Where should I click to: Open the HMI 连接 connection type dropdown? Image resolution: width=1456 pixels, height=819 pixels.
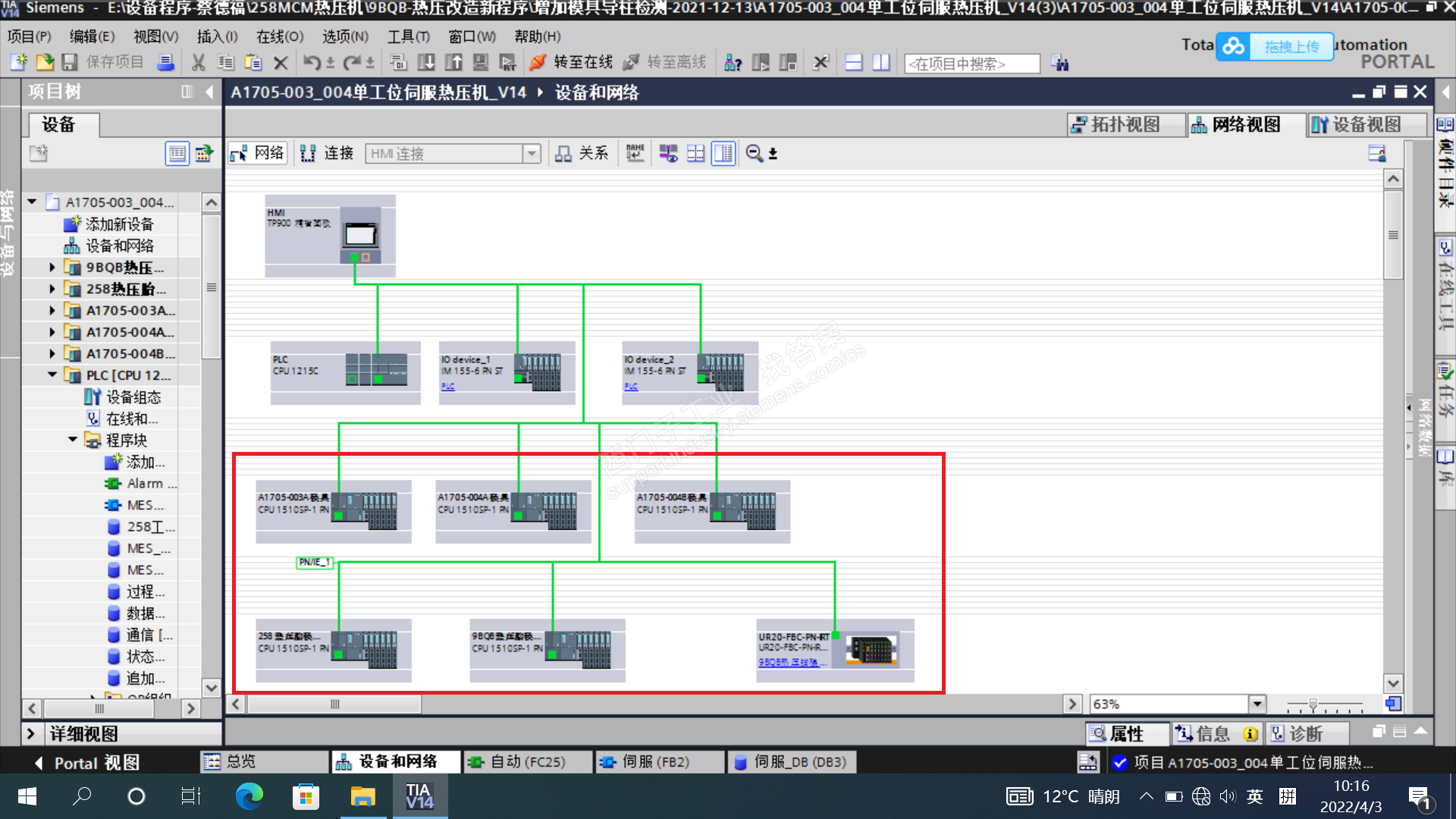532,153
